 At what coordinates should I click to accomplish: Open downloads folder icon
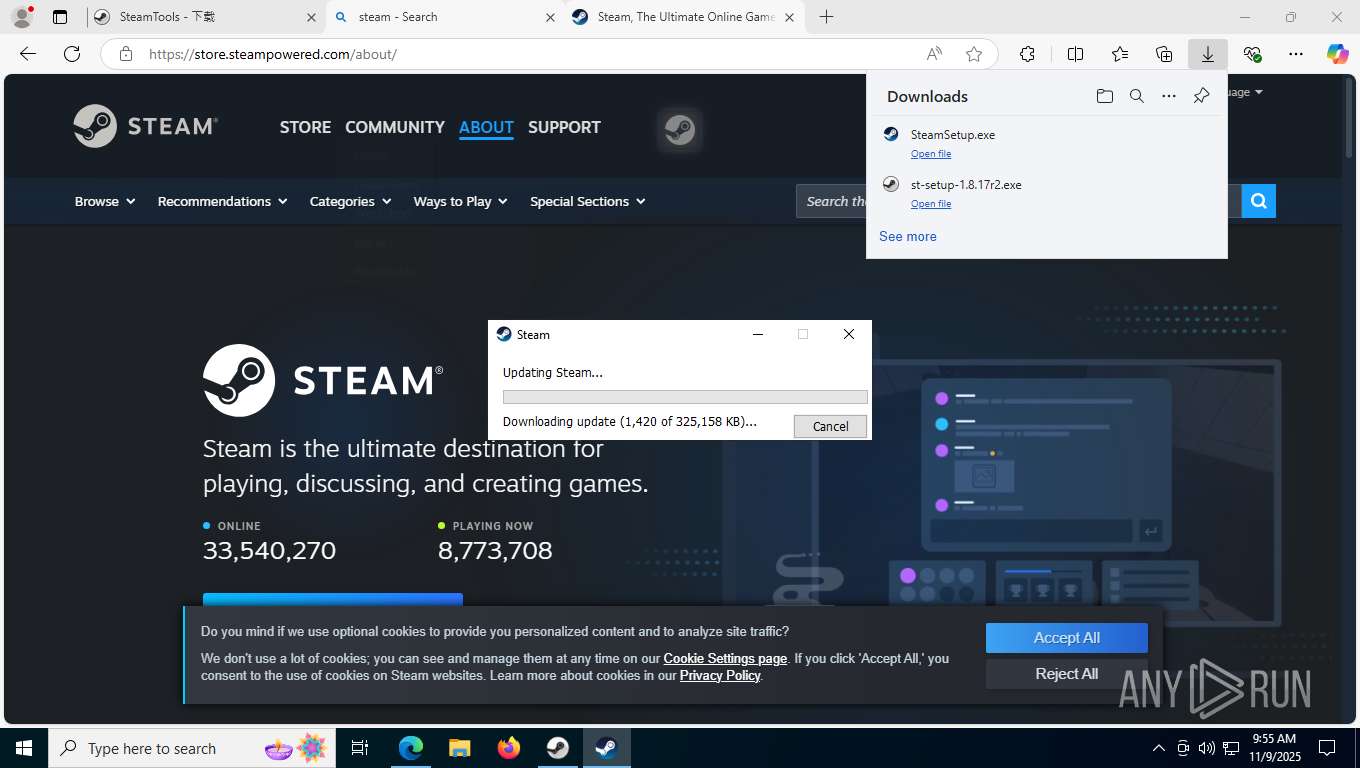[1104, 96]
